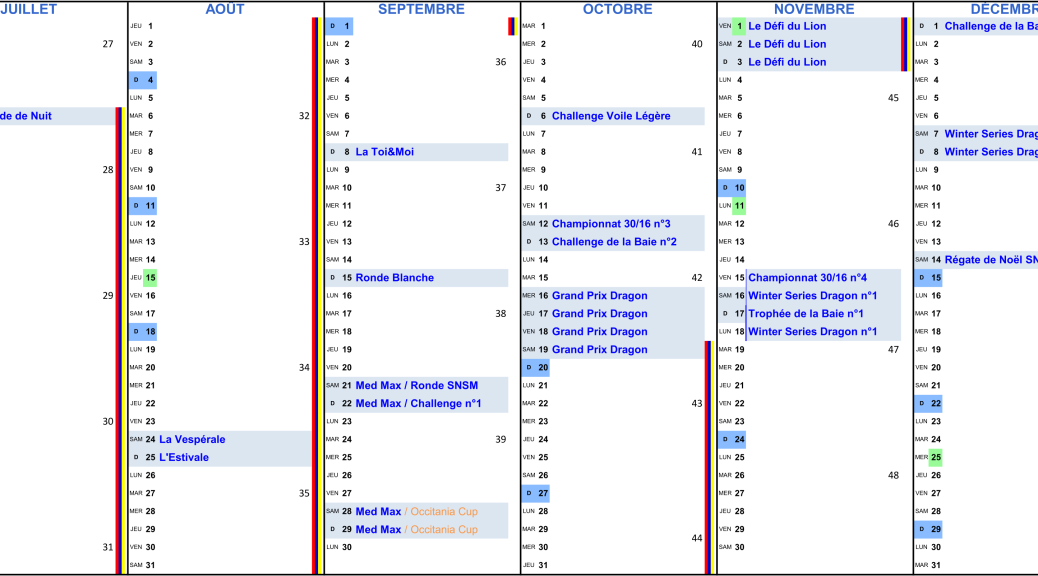Click blue highlighted Sunday December 29
Screen dimensions: 1038x576
point(928,530)
